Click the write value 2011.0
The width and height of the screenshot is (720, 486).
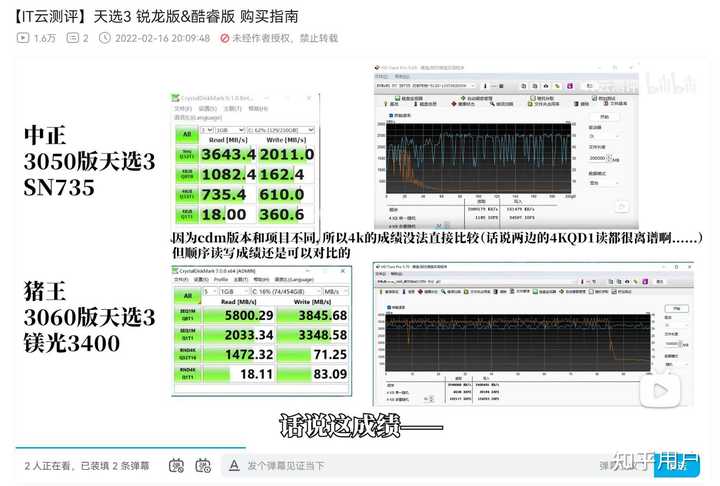[x=287, y=154]
